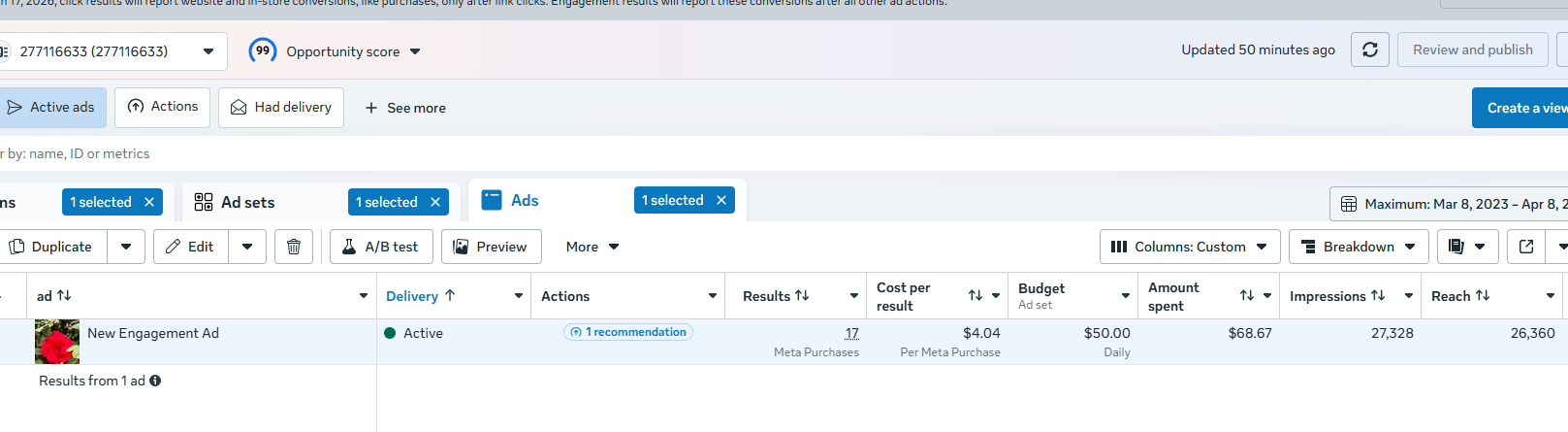Click the reports icon button
1568x432 pixels.
(1456, 247)
